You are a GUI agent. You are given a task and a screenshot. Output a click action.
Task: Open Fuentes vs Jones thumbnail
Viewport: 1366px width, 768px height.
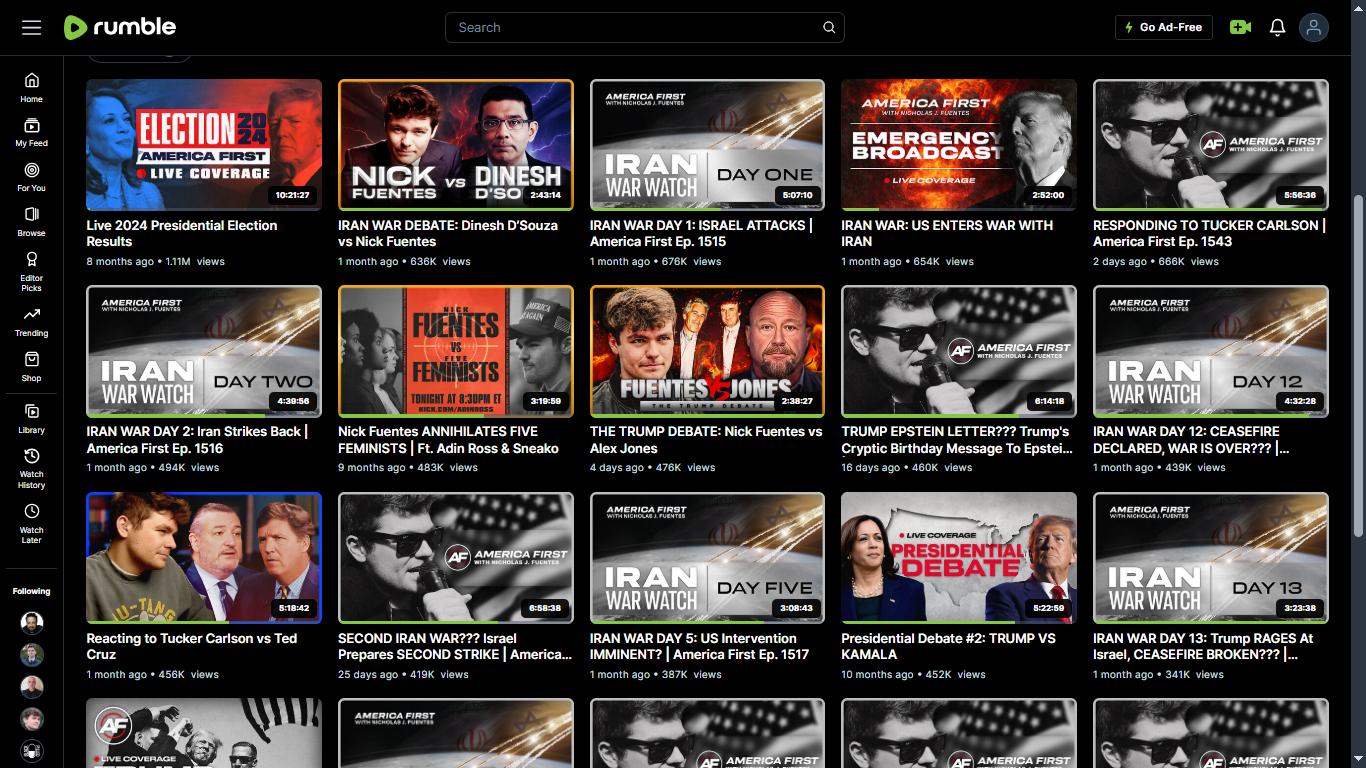[707, 351]
